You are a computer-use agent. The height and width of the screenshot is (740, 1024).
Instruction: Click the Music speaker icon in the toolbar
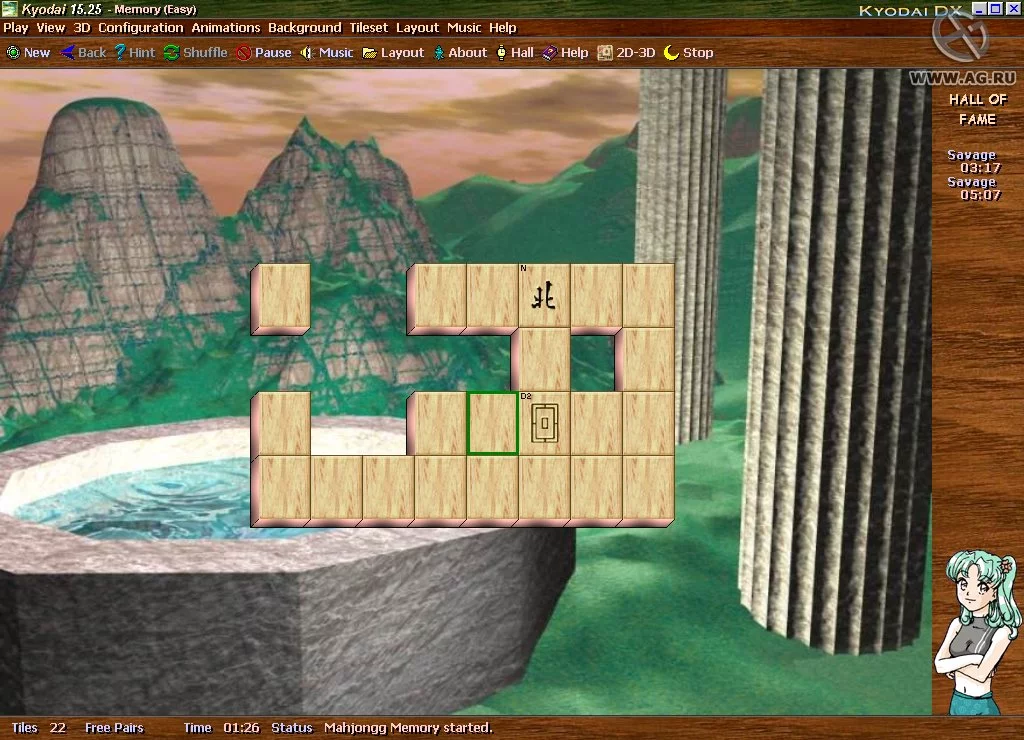tap(306, 53)
